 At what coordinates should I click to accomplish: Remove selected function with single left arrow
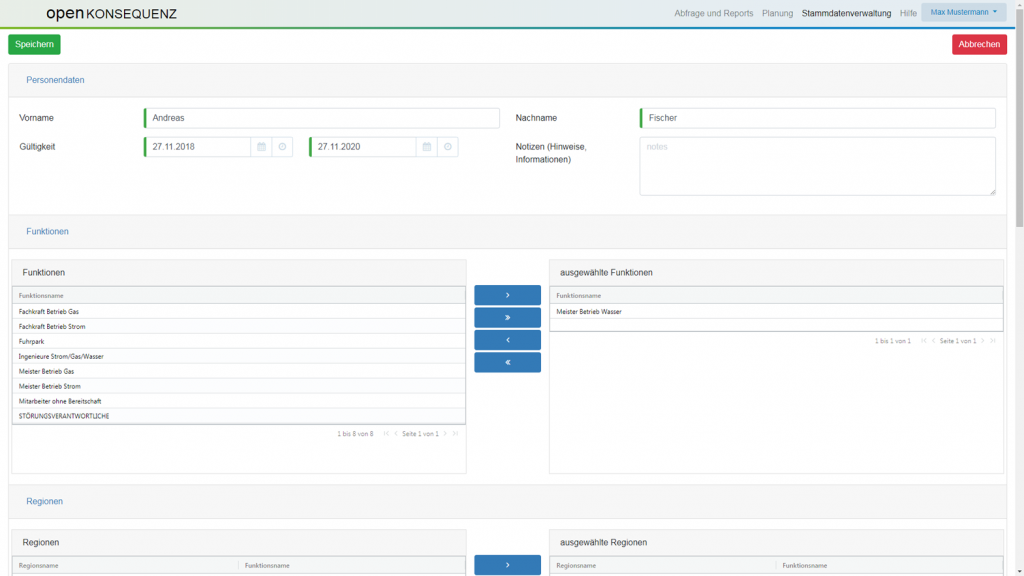[x=507, y=340]
